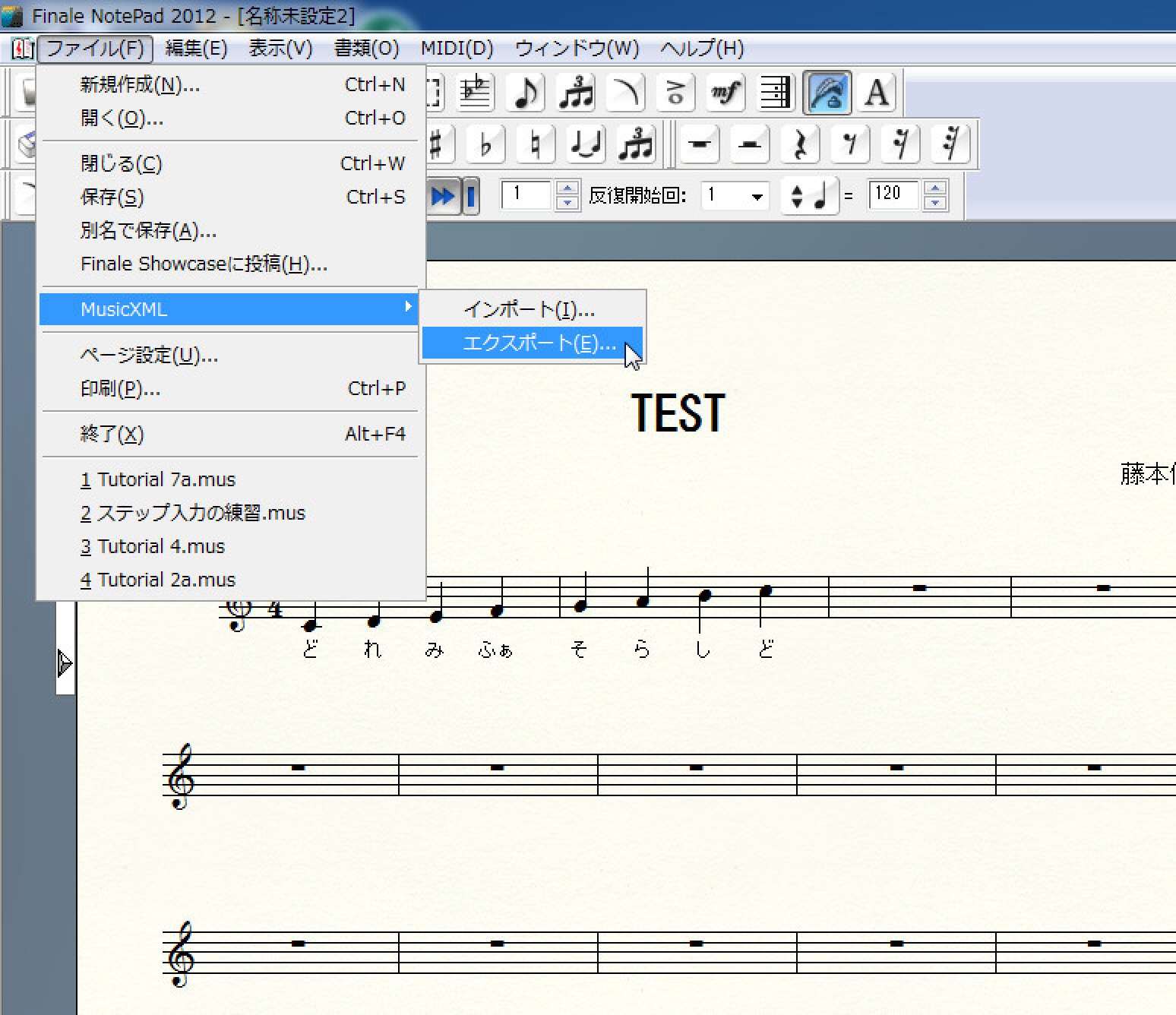Select the Key Signature tool

point(476,93)
